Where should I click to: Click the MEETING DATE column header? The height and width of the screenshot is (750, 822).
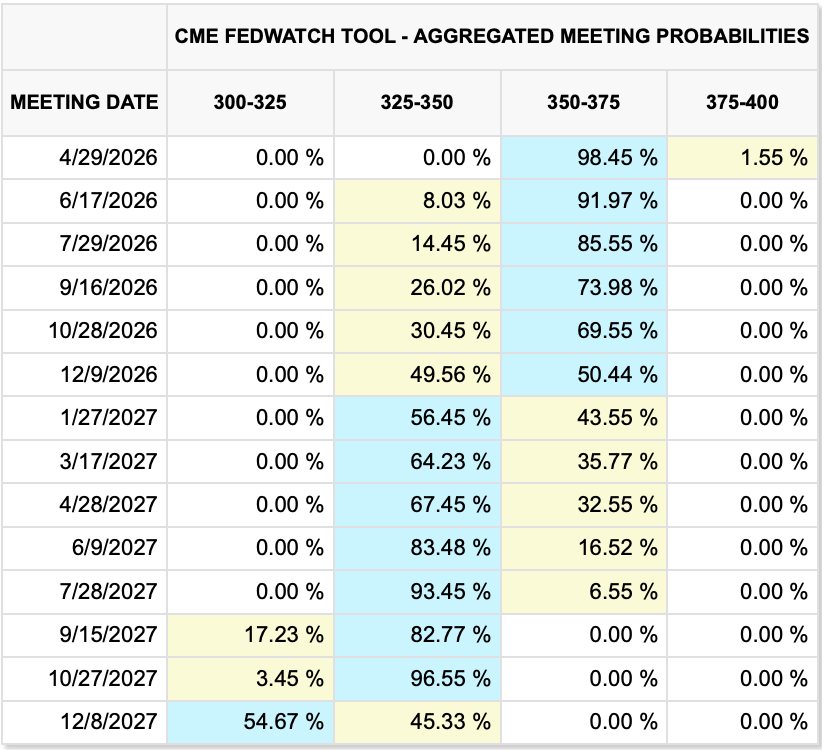[84, 102]
